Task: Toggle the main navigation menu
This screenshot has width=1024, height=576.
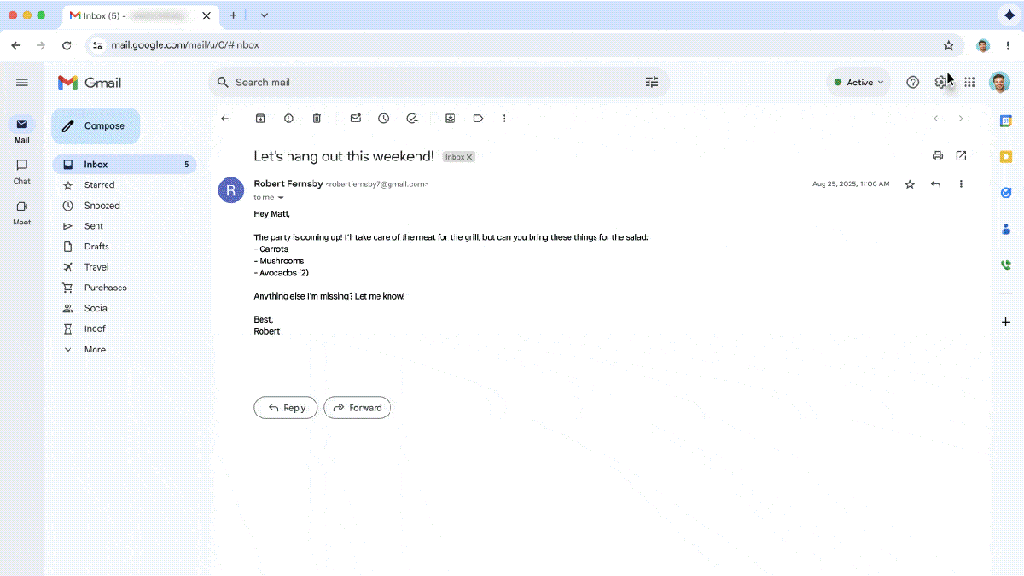Action: 22,82
